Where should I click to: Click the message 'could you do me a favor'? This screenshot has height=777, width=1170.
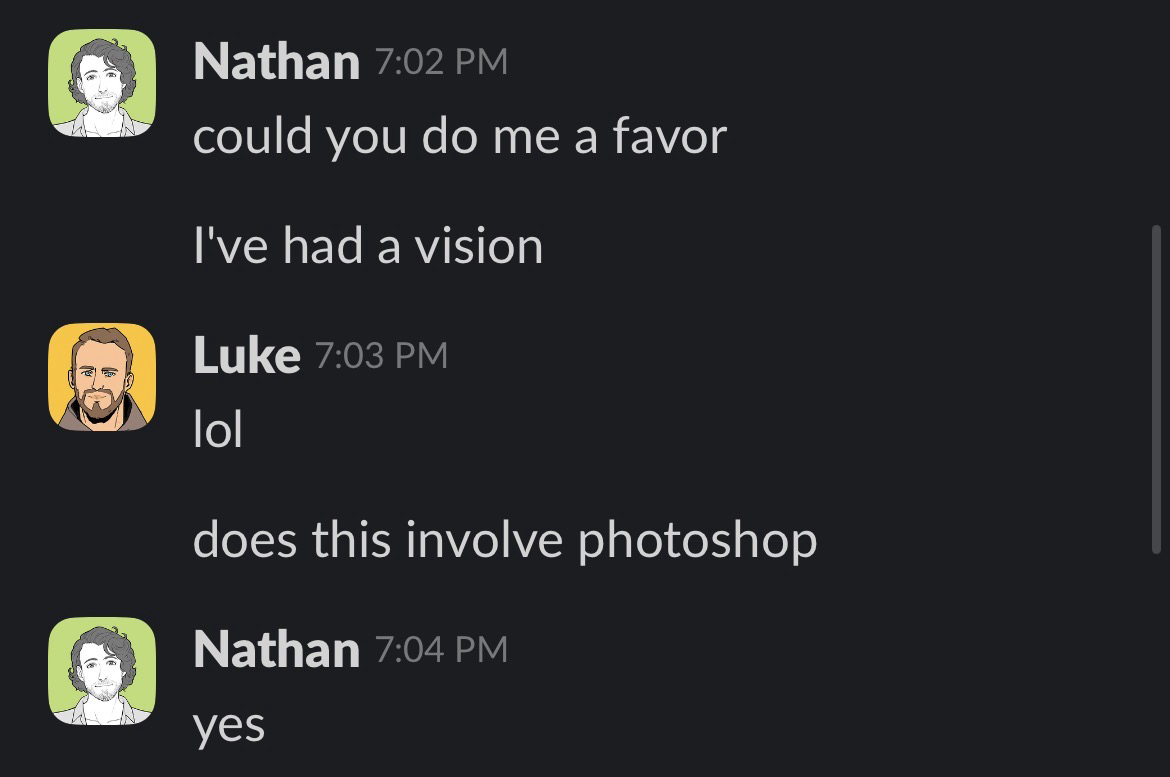(x=459, y=136)
